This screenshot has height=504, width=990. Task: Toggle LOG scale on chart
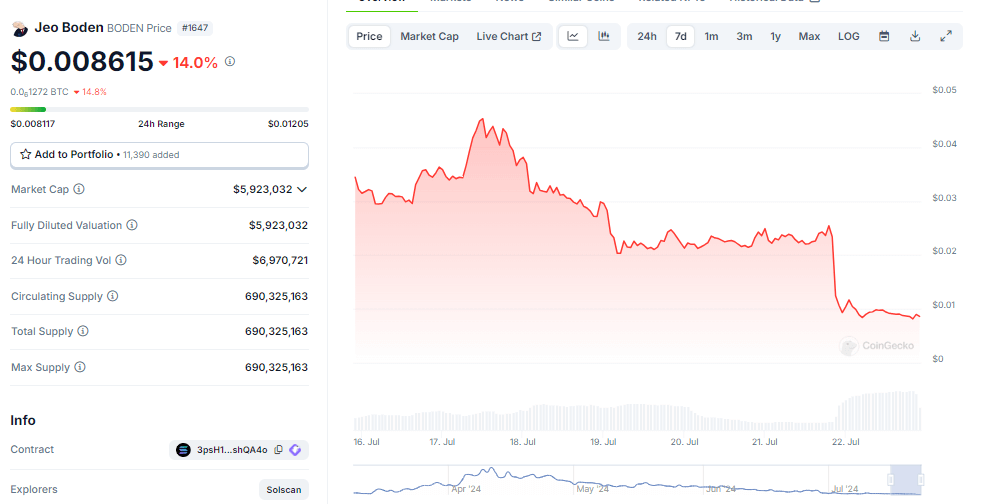click(848, 37)
